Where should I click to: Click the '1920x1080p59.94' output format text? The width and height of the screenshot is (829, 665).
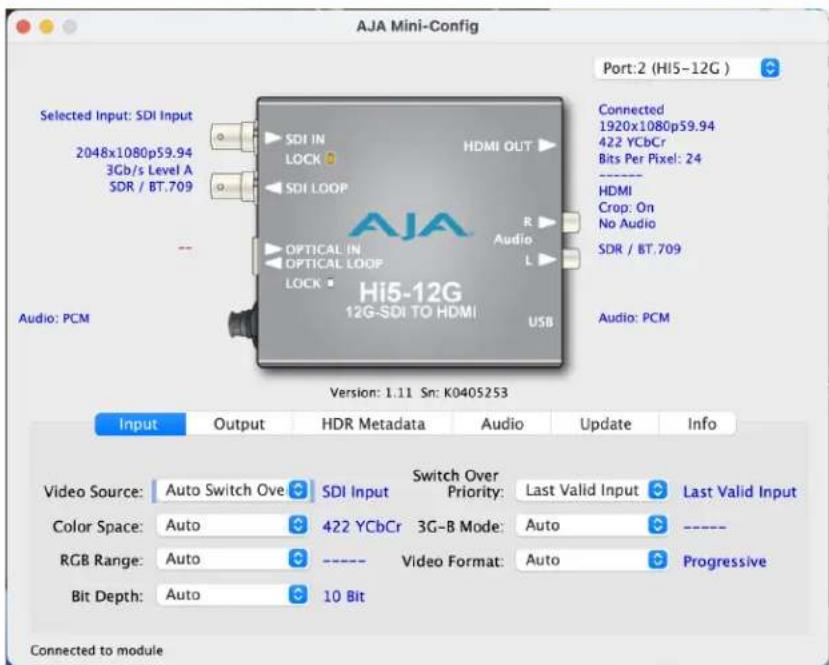(657, 126)
